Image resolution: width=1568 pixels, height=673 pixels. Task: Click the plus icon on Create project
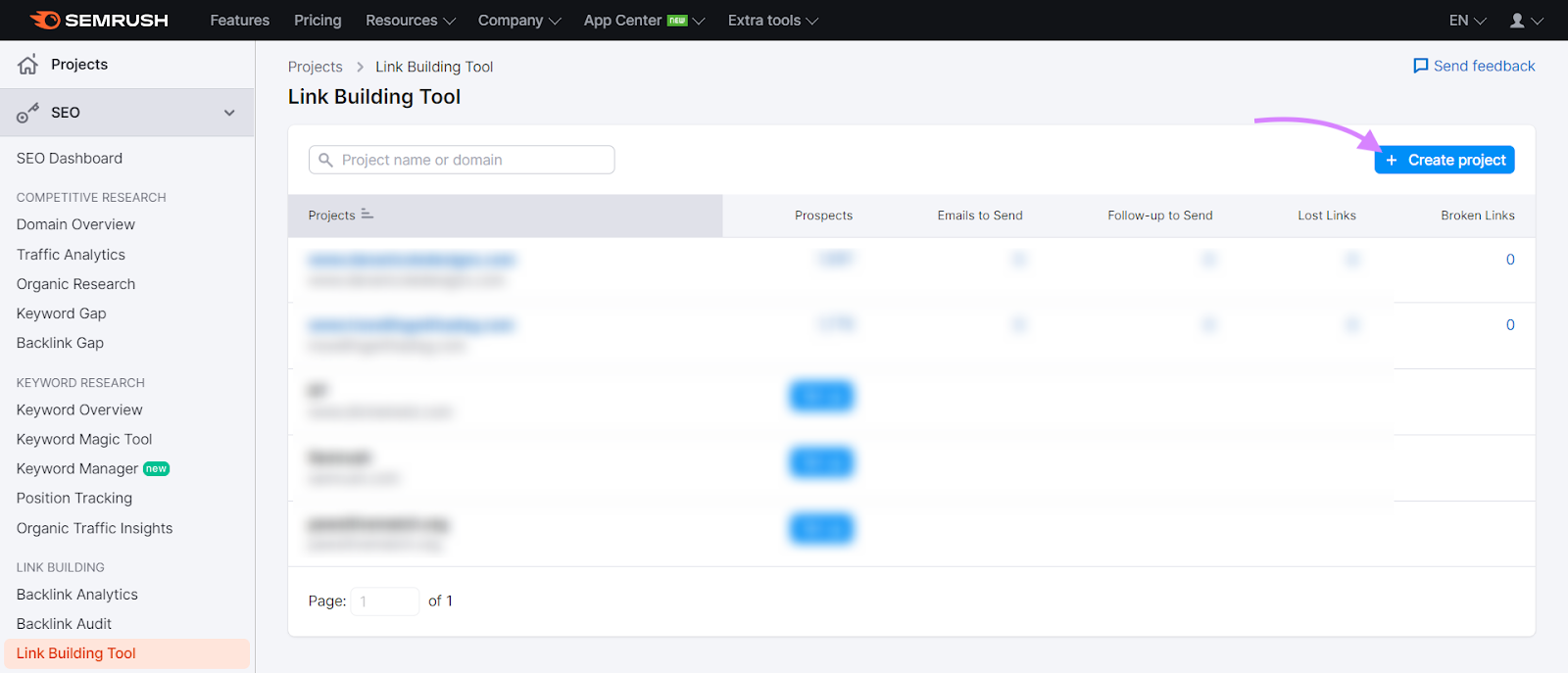click(1391, 160)
